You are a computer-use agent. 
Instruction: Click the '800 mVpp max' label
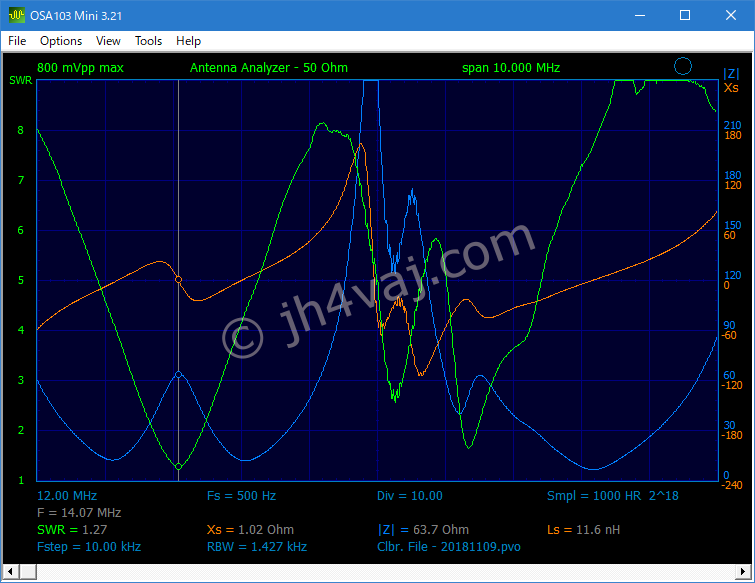[80, 68]
